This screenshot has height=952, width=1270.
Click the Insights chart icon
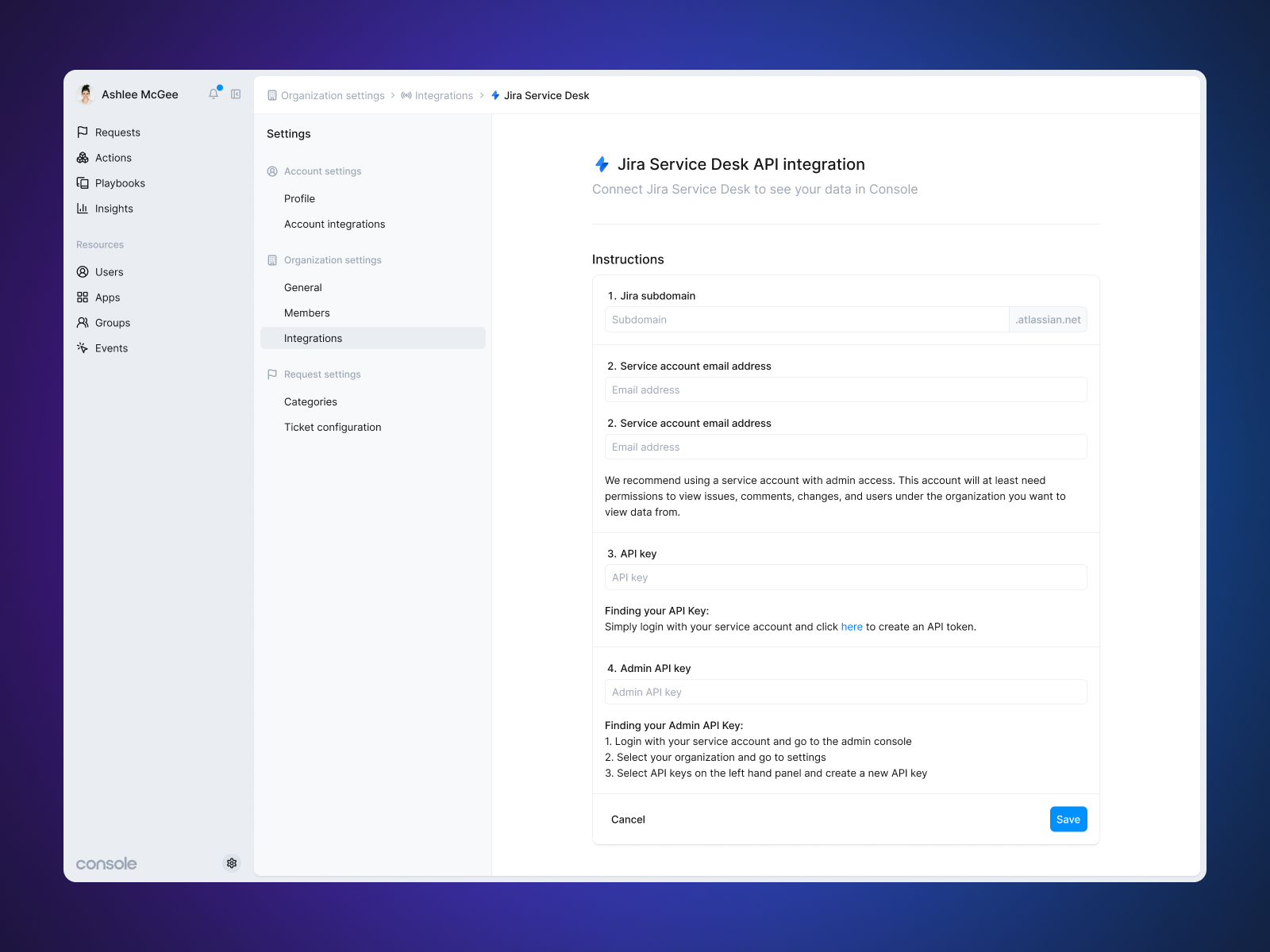83,209
